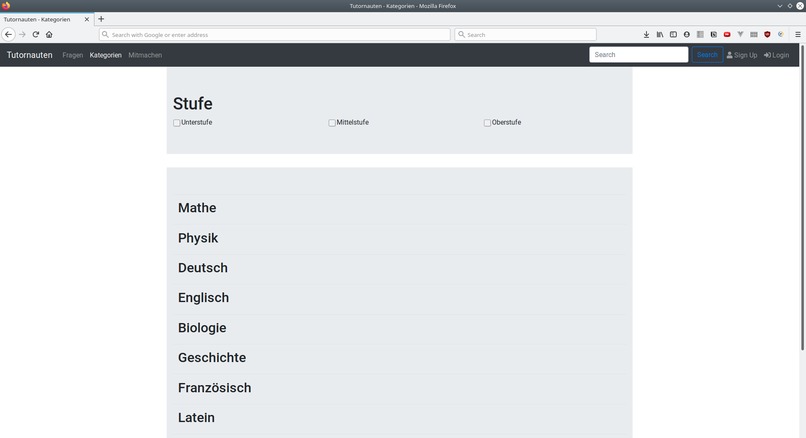Check the Oberstufe checkbox

pos(487,123)
